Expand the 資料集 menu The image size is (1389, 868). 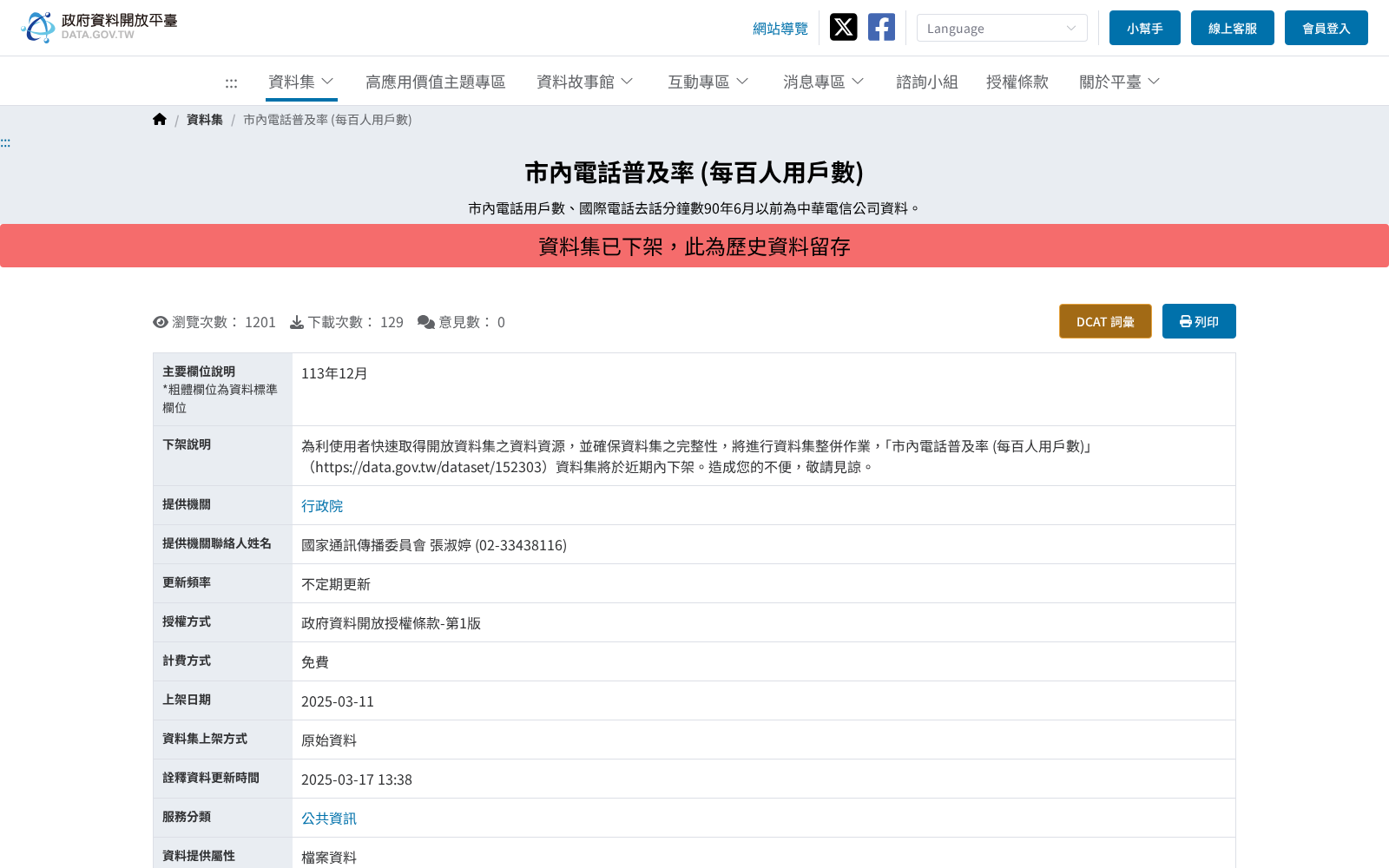(x=301, y=82)
